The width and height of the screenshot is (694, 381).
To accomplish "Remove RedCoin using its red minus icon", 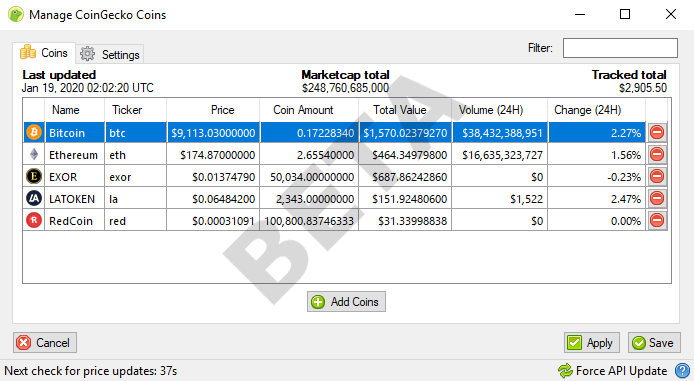I will 657,220.
